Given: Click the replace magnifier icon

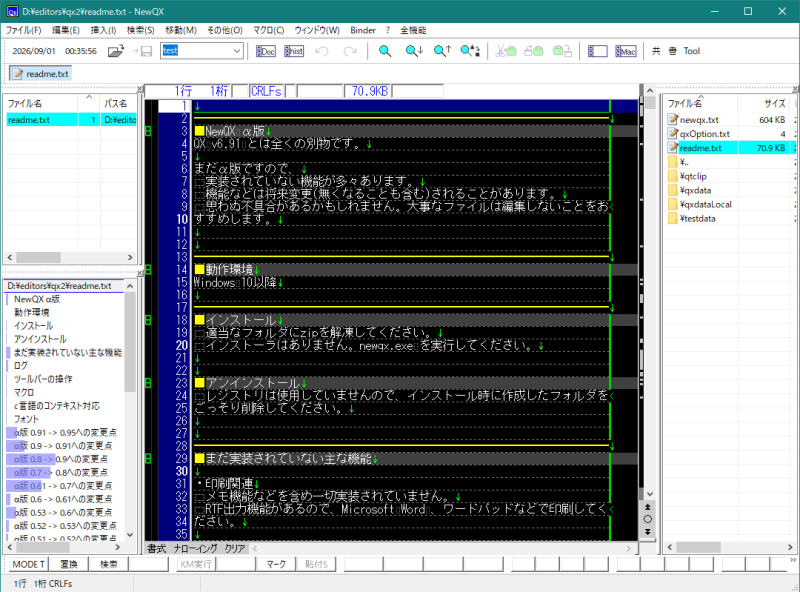Looking at the screenshot, I should tap(470, 51).
